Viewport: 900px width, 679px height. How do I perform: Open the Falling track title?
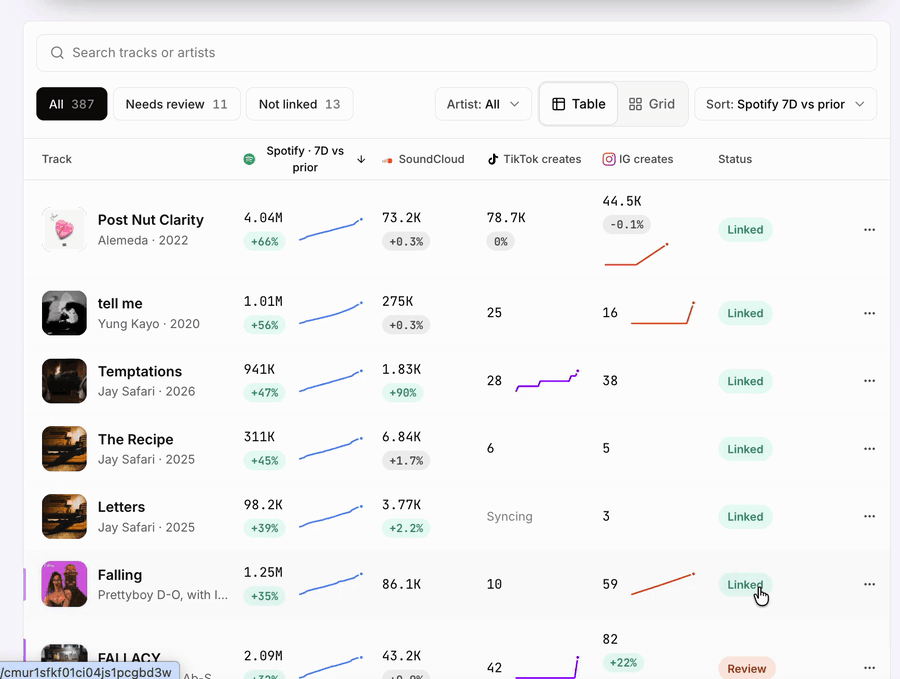point(119,575)
